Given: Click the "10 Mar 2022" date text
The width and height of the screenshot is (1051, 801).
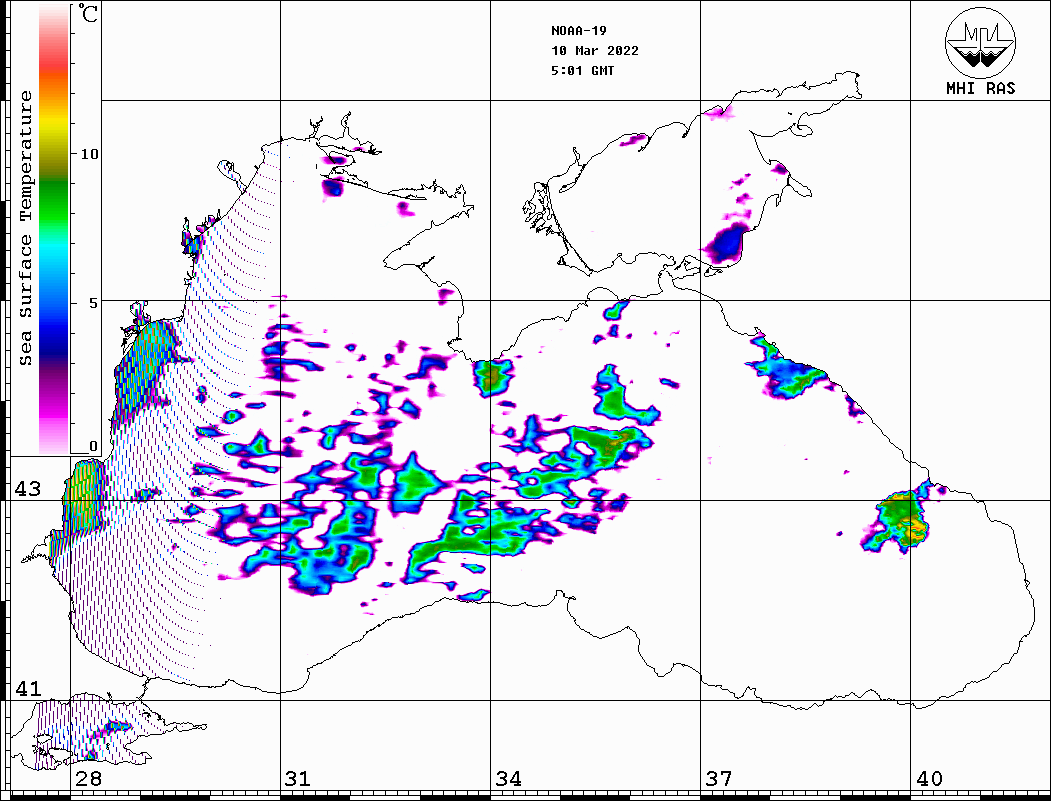Looking at the screenshot, I should coord(595,51).
